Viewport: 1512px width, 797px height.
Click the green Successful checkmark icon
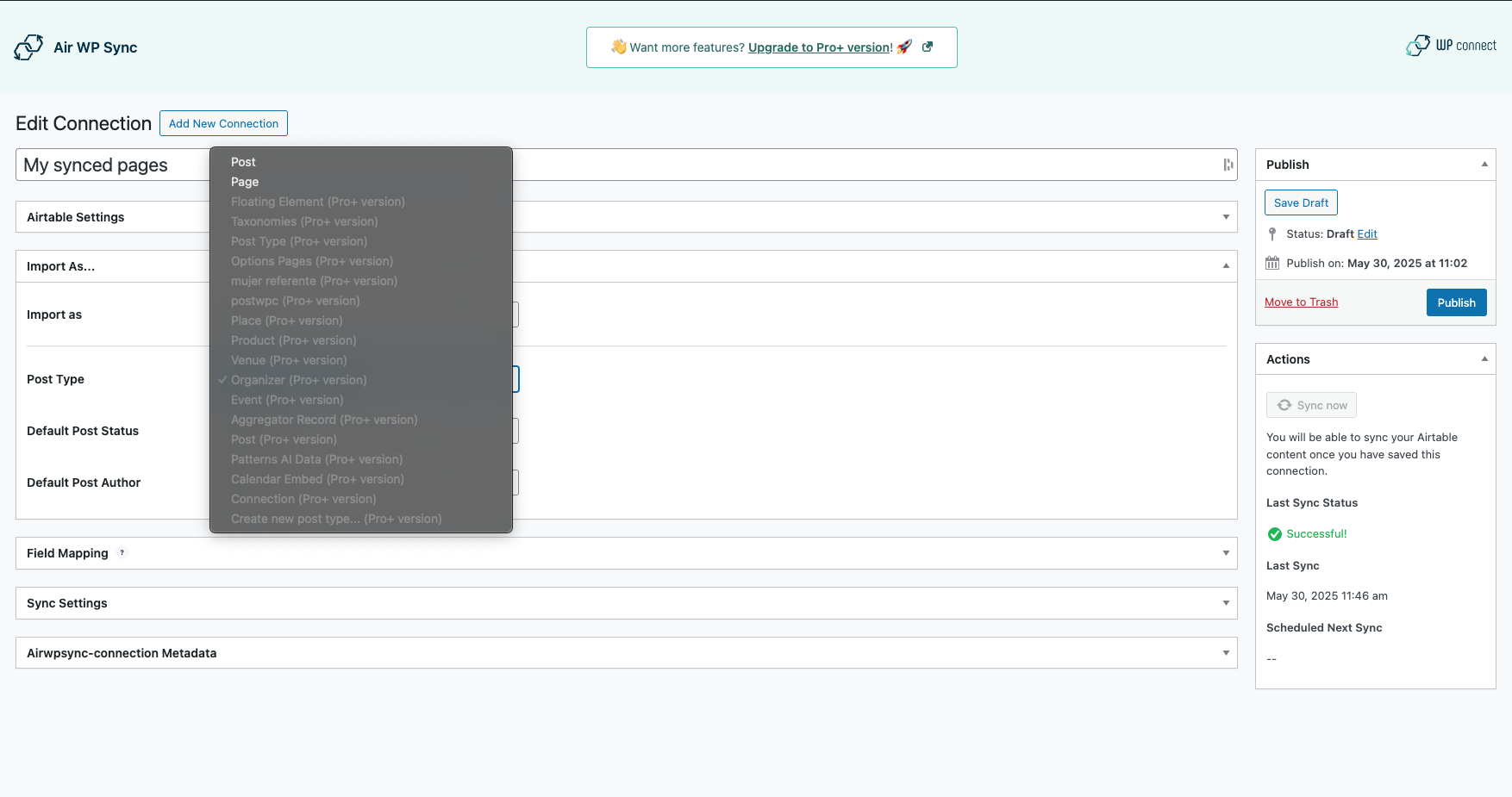click(1275, 534)
